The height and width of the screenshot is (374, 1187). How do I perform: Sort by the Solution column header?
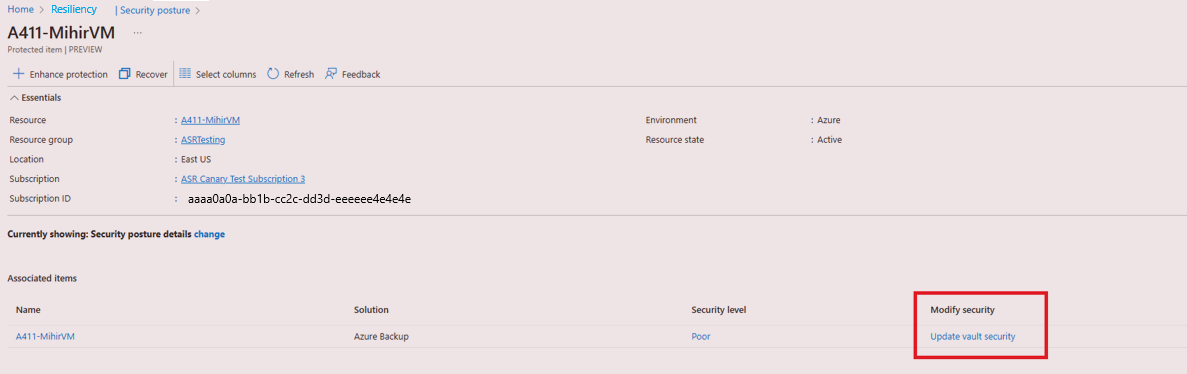371,310
